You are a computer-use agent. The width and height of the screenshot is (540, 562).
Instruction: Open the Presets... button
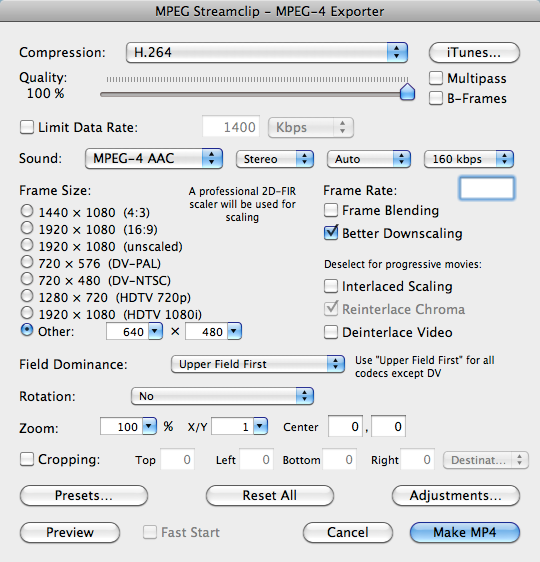(x=84, y=496)
